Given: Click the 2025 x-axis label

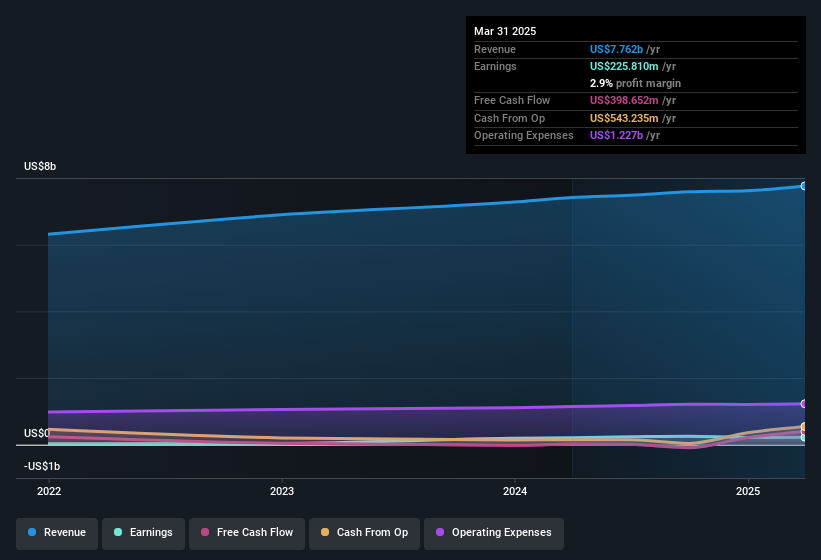Looking at the screenshot, I should coord(748,491).
